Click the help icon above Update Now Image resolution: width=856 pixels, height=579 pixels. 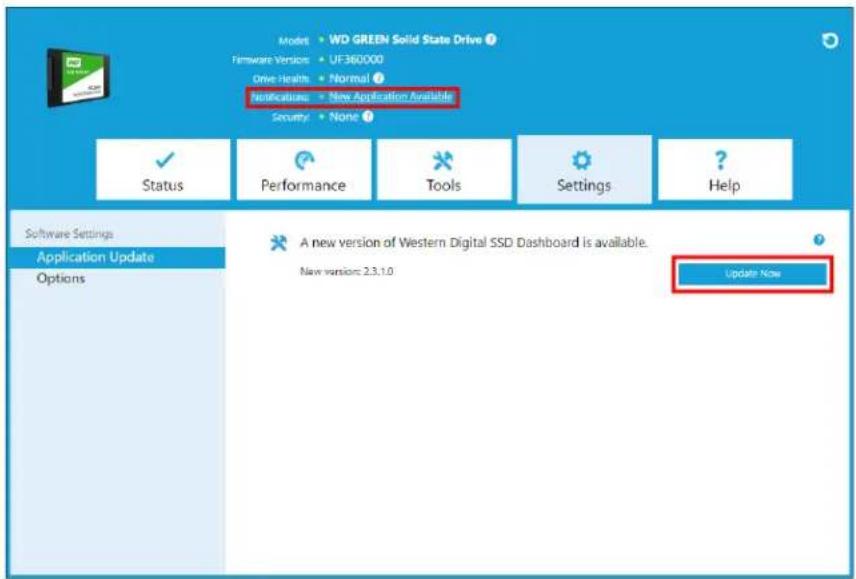(x=819, y=240)
